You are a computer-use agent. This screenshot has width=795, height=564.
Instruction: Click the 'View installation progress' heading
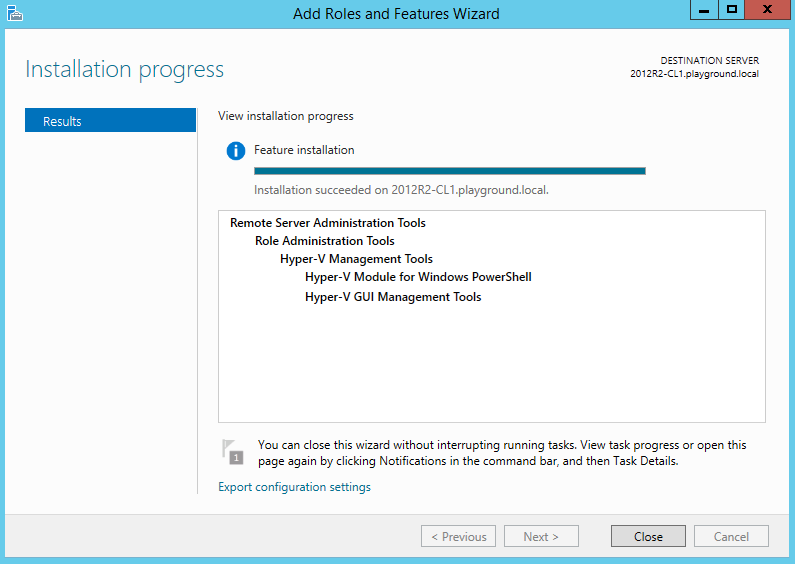point(285,116)
